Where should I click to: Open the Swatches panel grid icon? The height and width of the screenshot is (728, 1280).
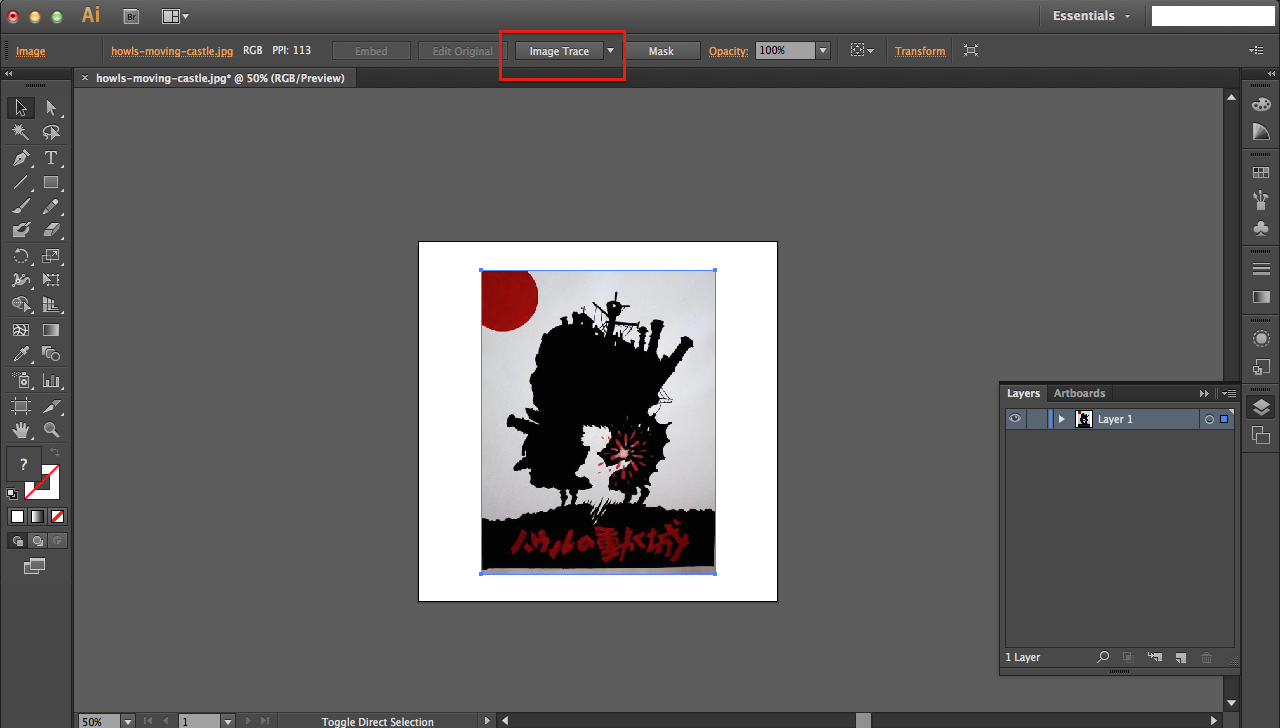[1261, 172]
